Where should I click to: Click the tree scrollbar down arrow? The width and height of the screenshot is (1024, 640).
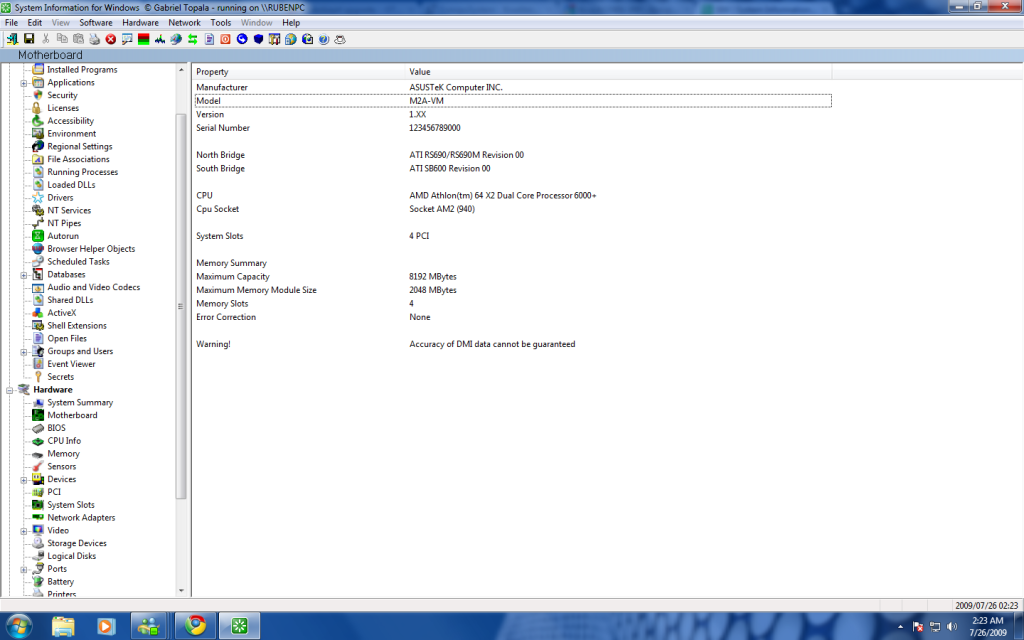181,591
